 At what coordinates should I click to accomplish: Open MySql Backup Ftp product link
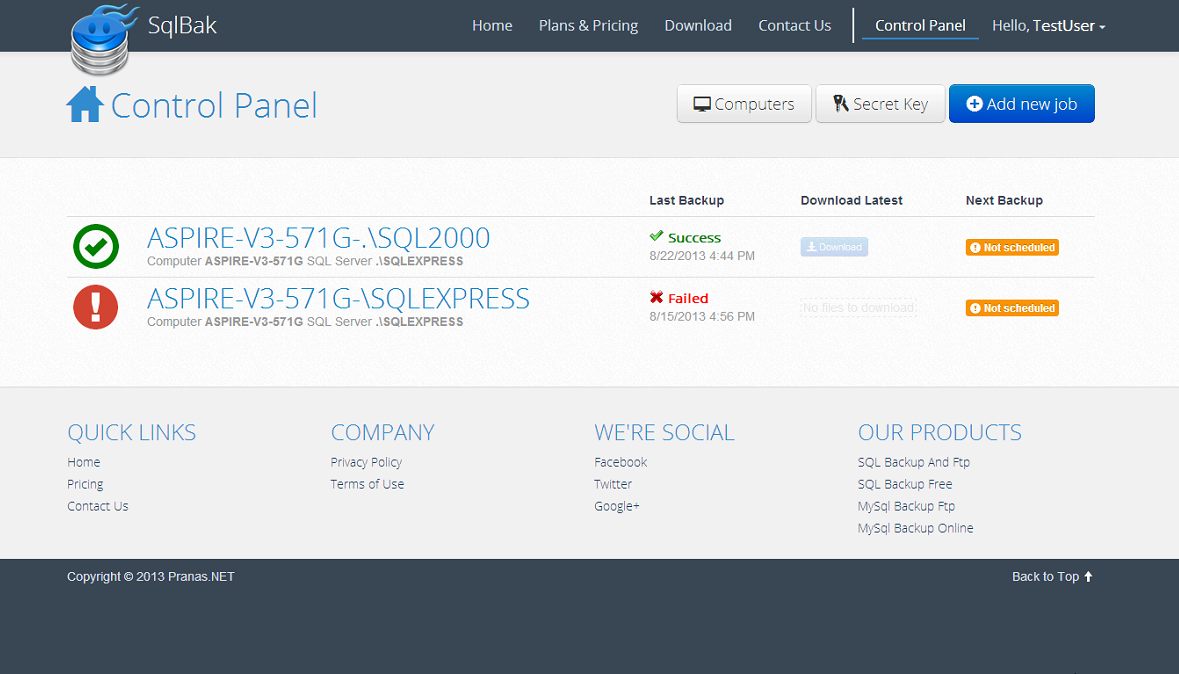click(906, 506)
